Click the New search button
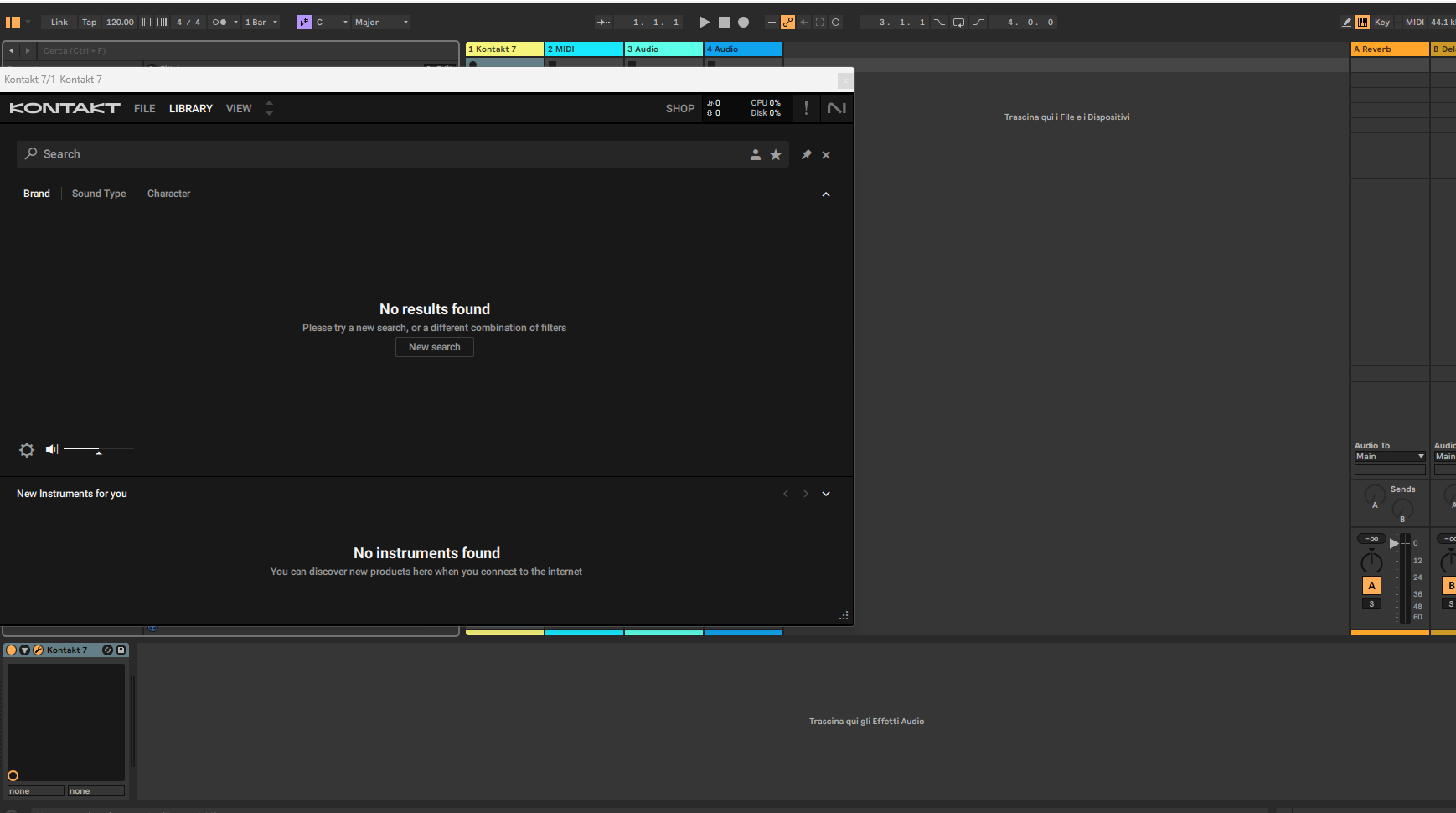Viewport: 1456px width, 813px height. 435,347
